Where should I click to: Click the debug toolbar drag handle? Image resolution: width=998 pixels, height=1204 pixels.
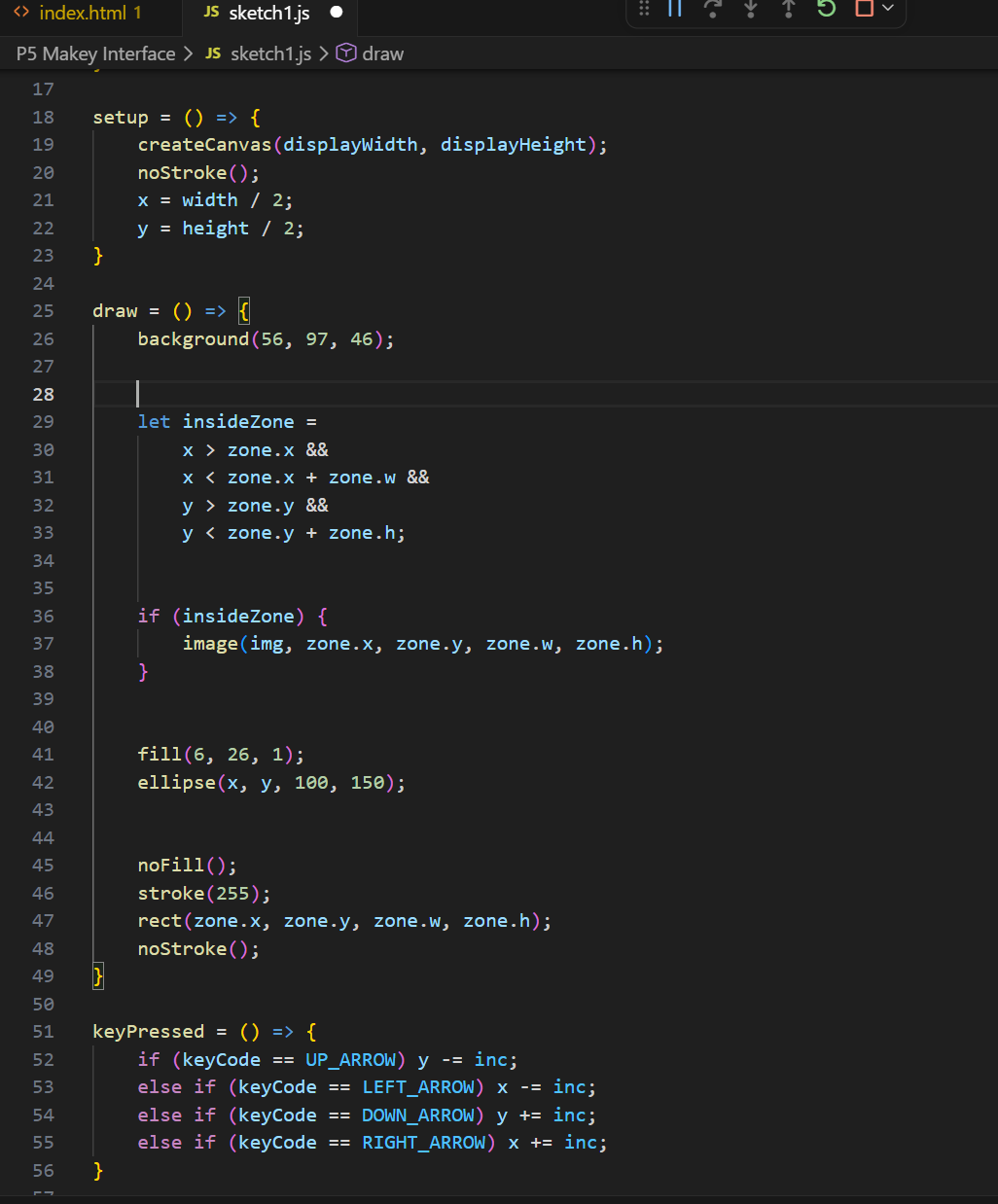point(644,8)
